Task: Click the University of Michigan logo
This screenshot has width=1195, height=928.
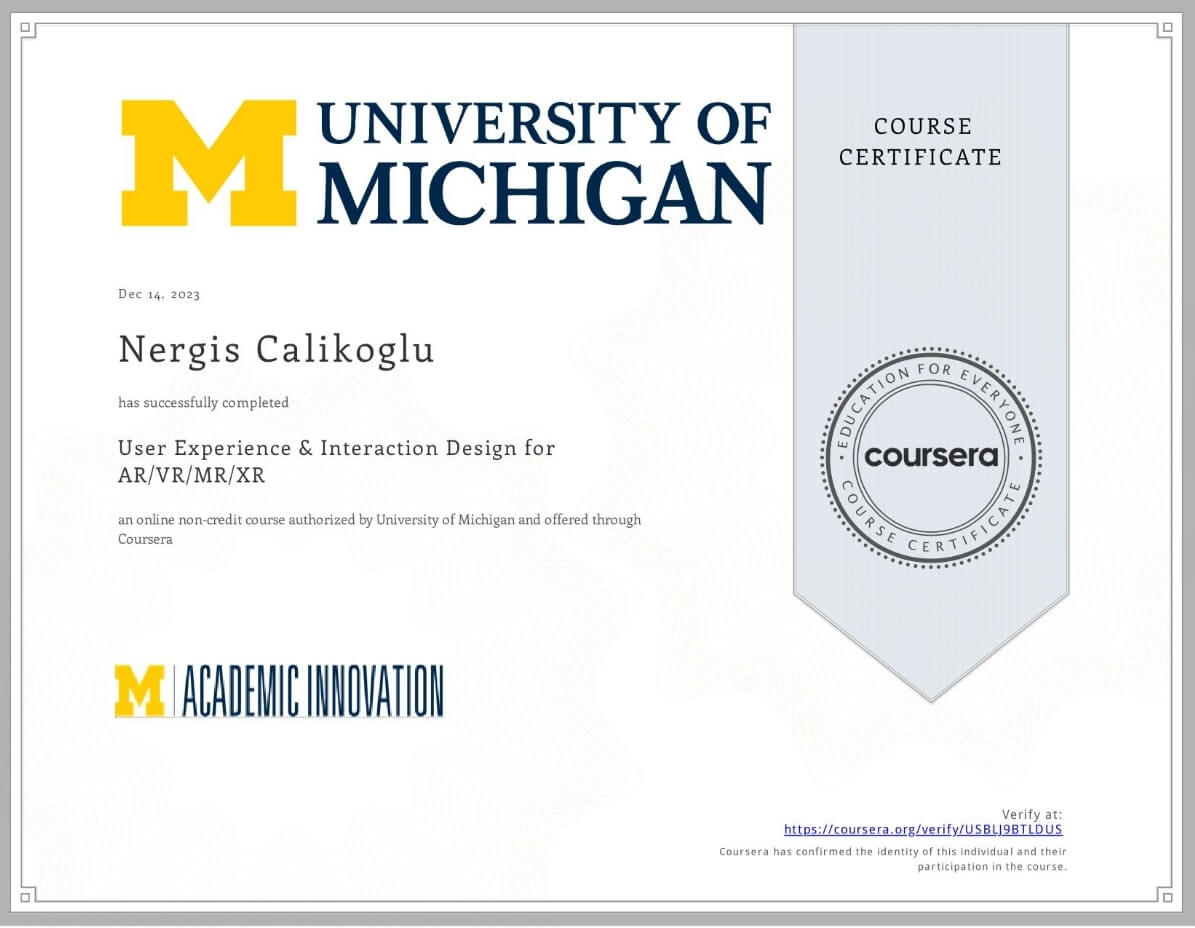Action: 446,162
